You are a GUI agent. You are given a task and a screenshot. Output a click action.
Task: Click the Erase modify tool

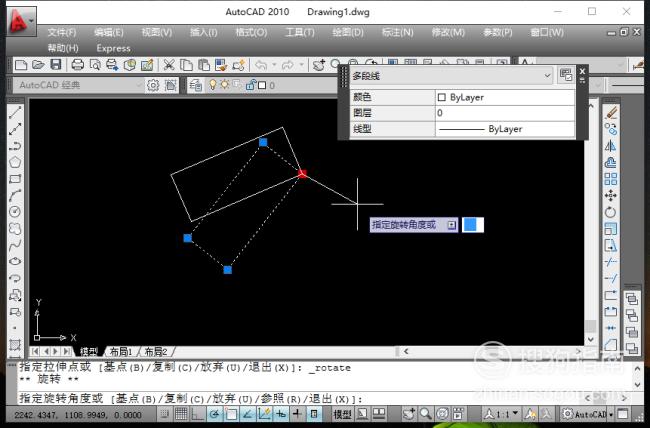pos(611,112)
